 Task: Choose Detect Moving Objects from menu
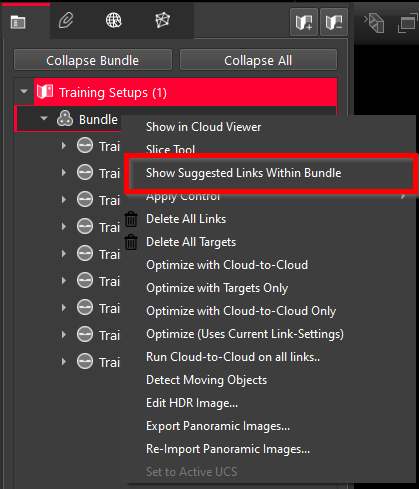pos(207,380)
